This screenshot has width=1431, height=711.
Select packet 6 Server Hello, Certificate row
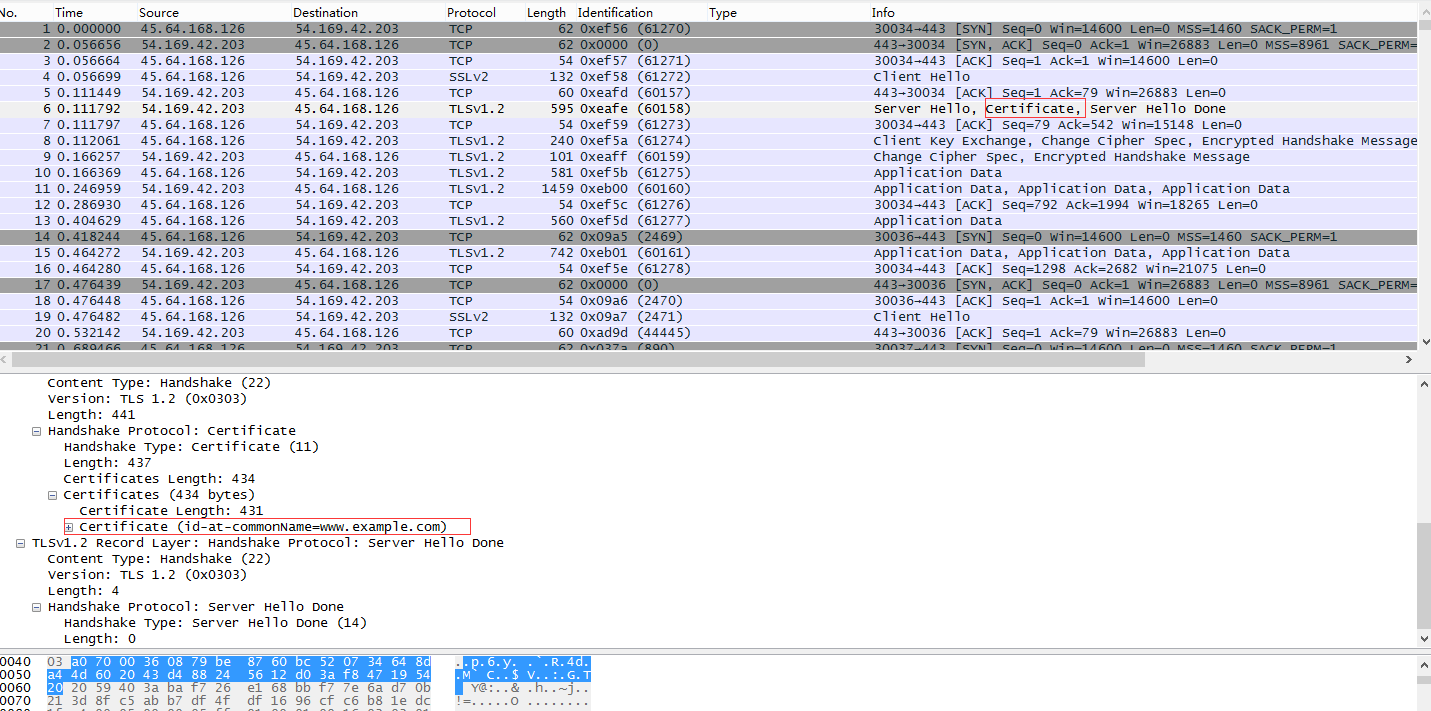[x=708, y=109]
